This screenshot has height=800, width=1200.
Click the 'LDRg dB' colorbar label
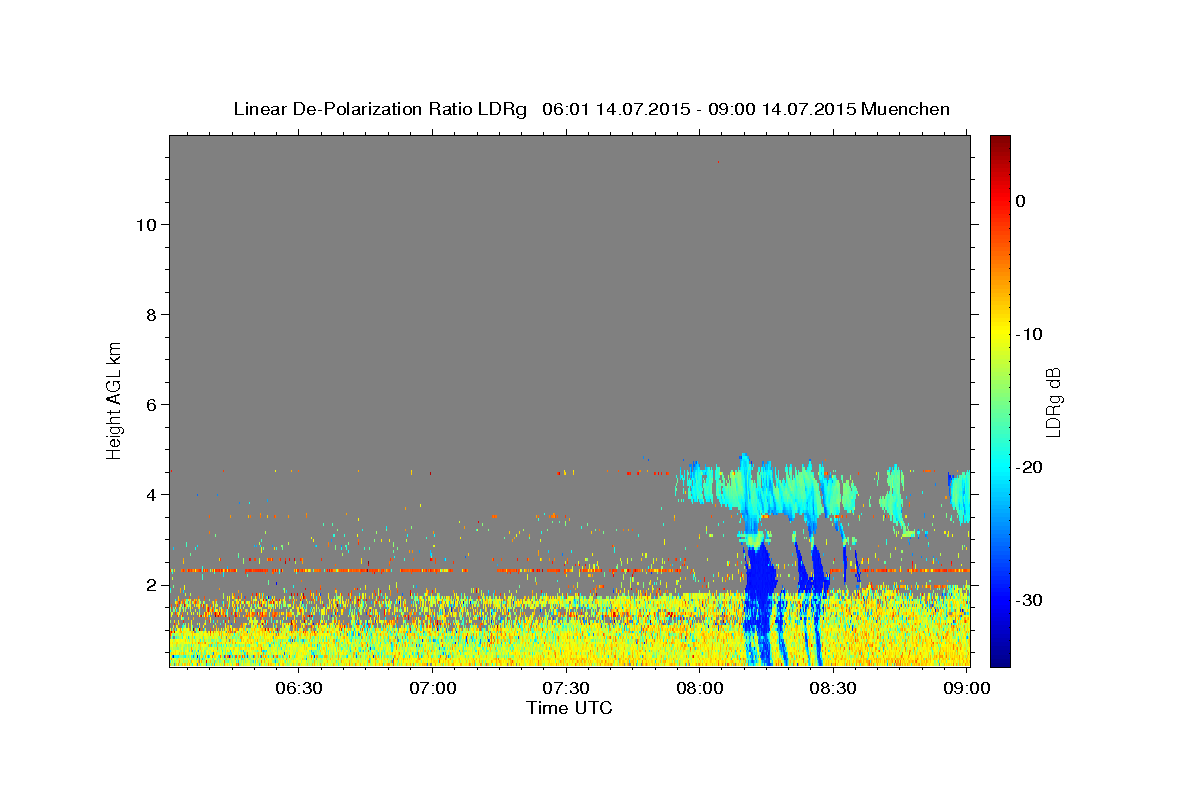coord(1053,400)
